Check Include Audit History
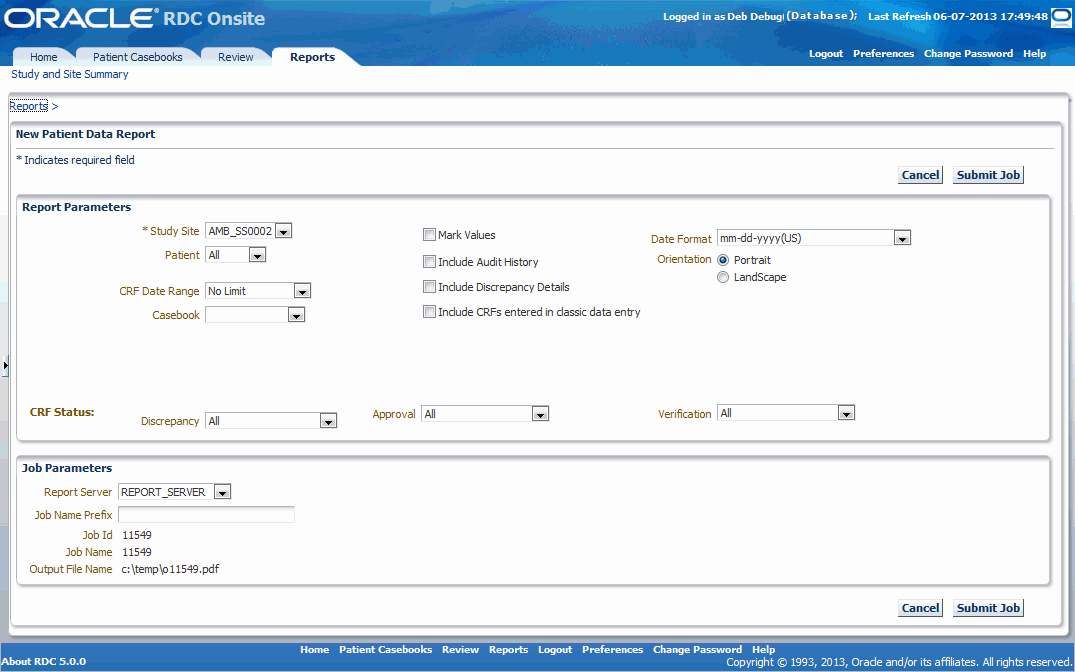The height and width of the screenshot is (672, 1075). (429, 261)
